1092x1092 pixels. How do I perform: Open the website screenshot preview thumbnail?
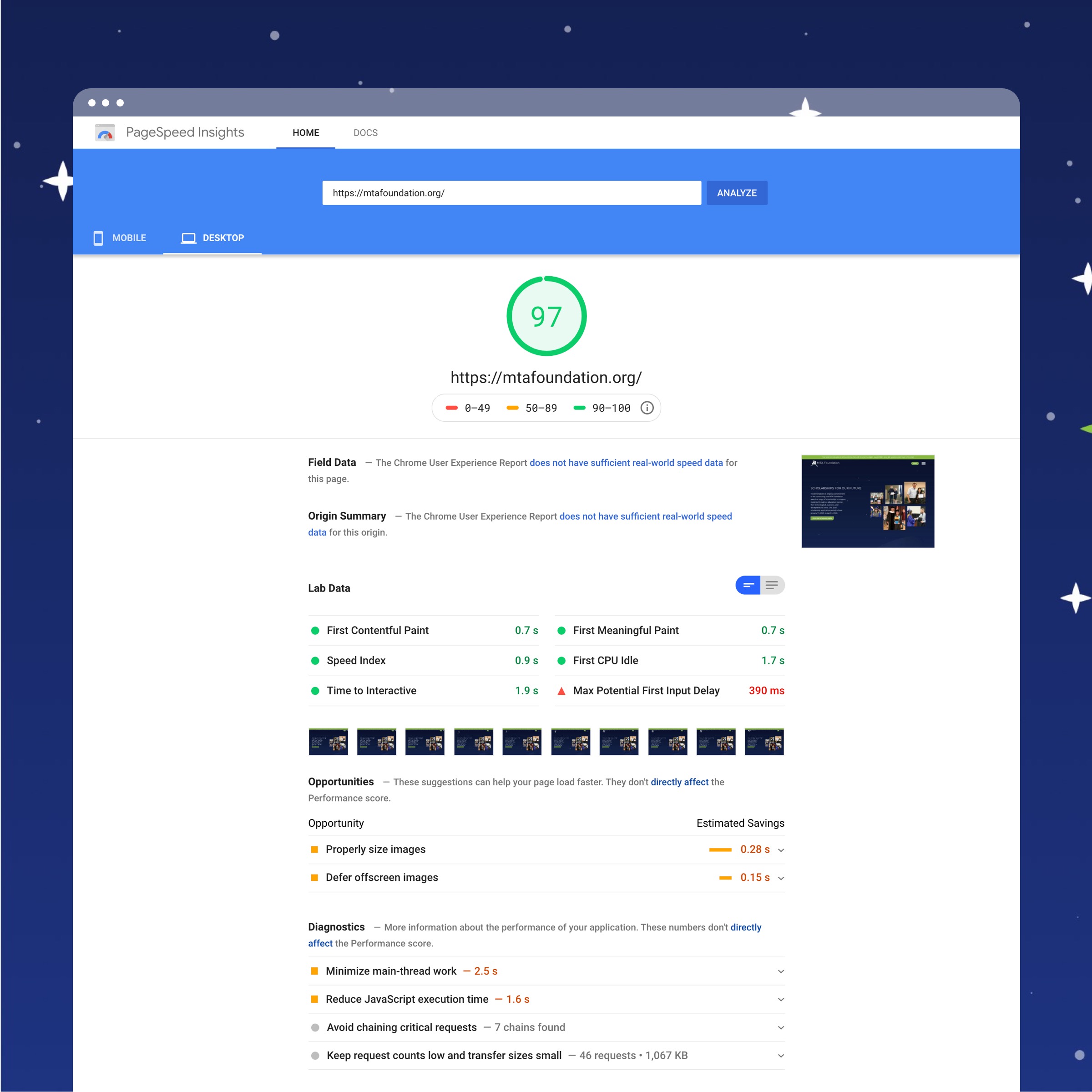tap(868, 501)
